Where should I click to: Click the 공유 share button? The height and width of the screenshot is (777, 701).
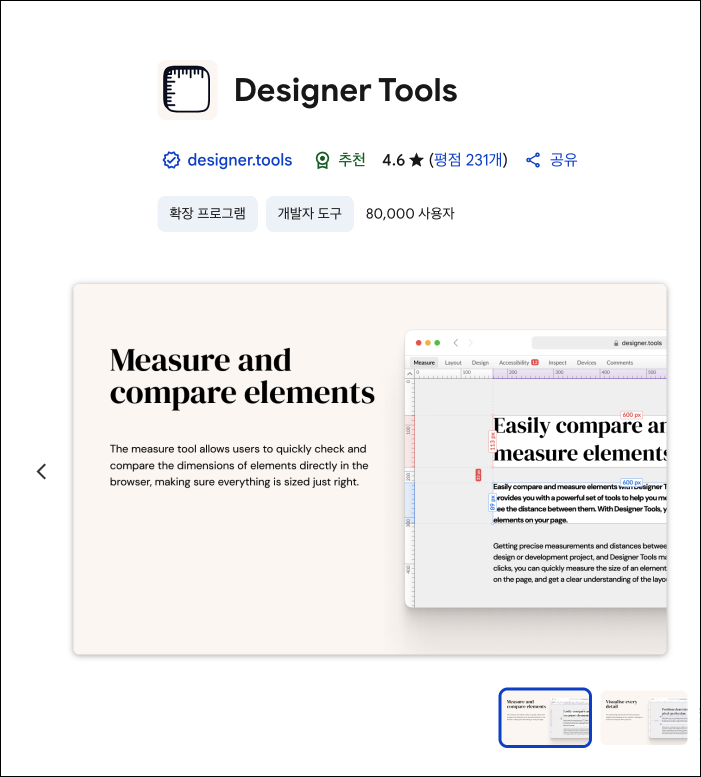click(x=563, y=160)
